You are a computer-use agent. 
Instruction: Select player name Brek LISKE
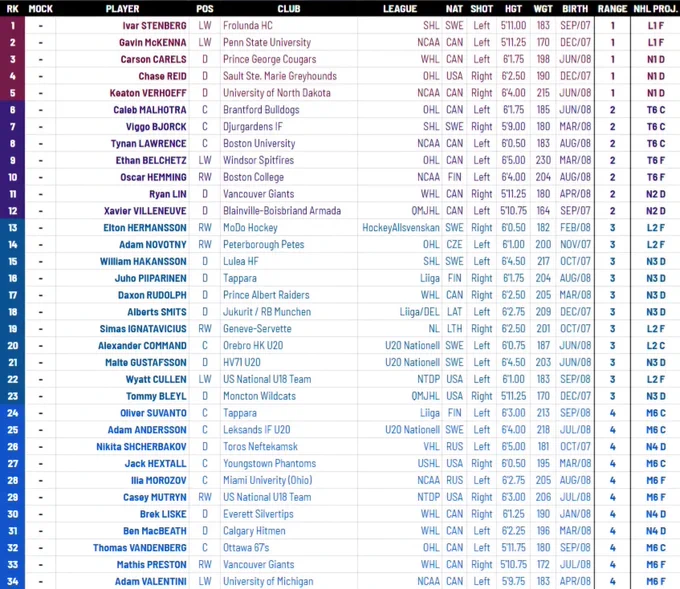(163, 514)
